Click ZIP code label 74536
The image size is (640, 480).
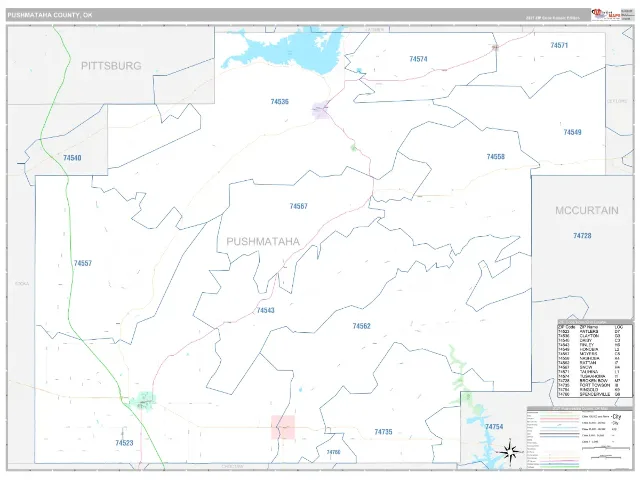pyautogui.click(x=280, y=101)
